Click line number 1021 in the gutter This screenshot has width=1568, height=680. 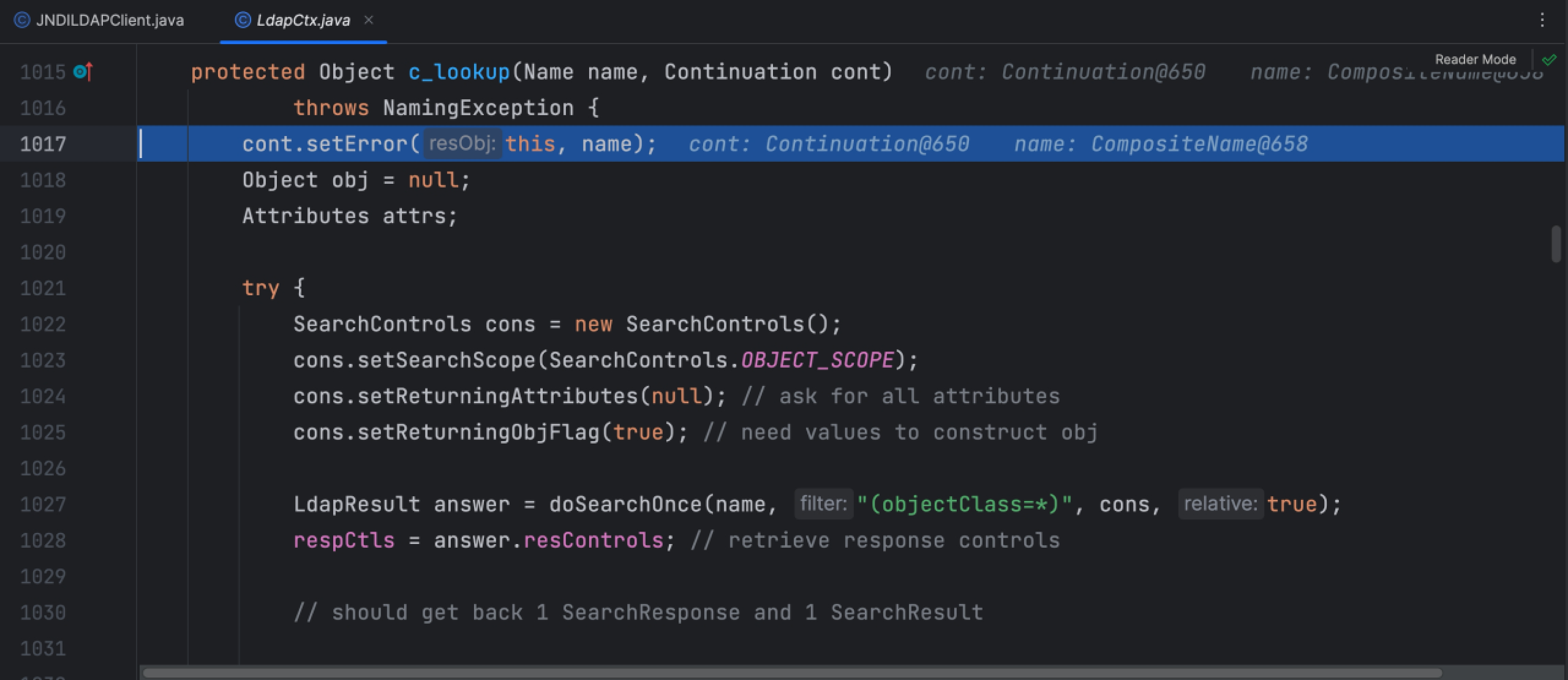click(43, 288)
